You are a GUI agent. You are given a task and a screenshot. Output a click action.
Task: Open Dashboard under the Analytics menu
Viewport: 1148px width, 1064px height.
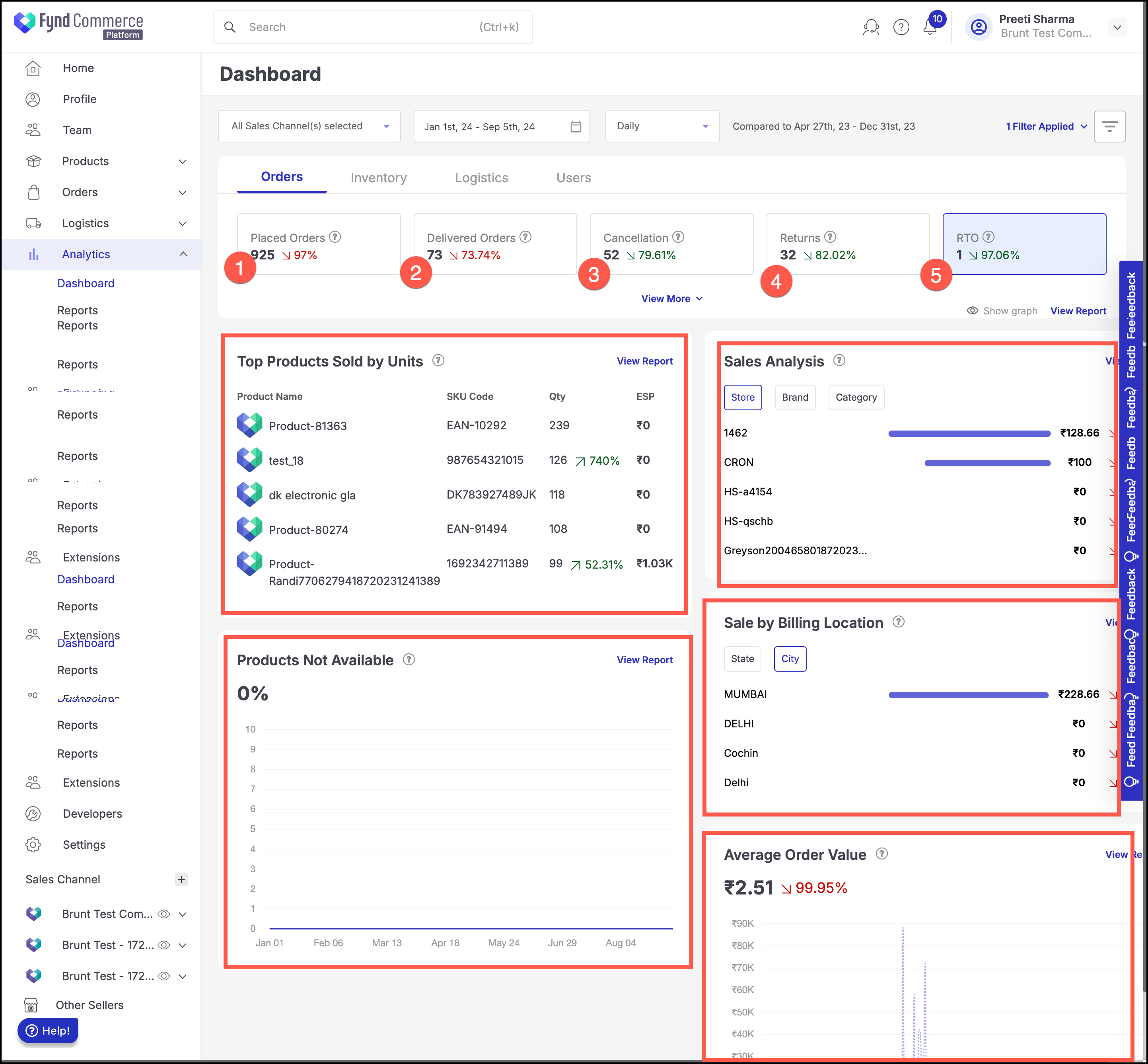pos(86,283)
